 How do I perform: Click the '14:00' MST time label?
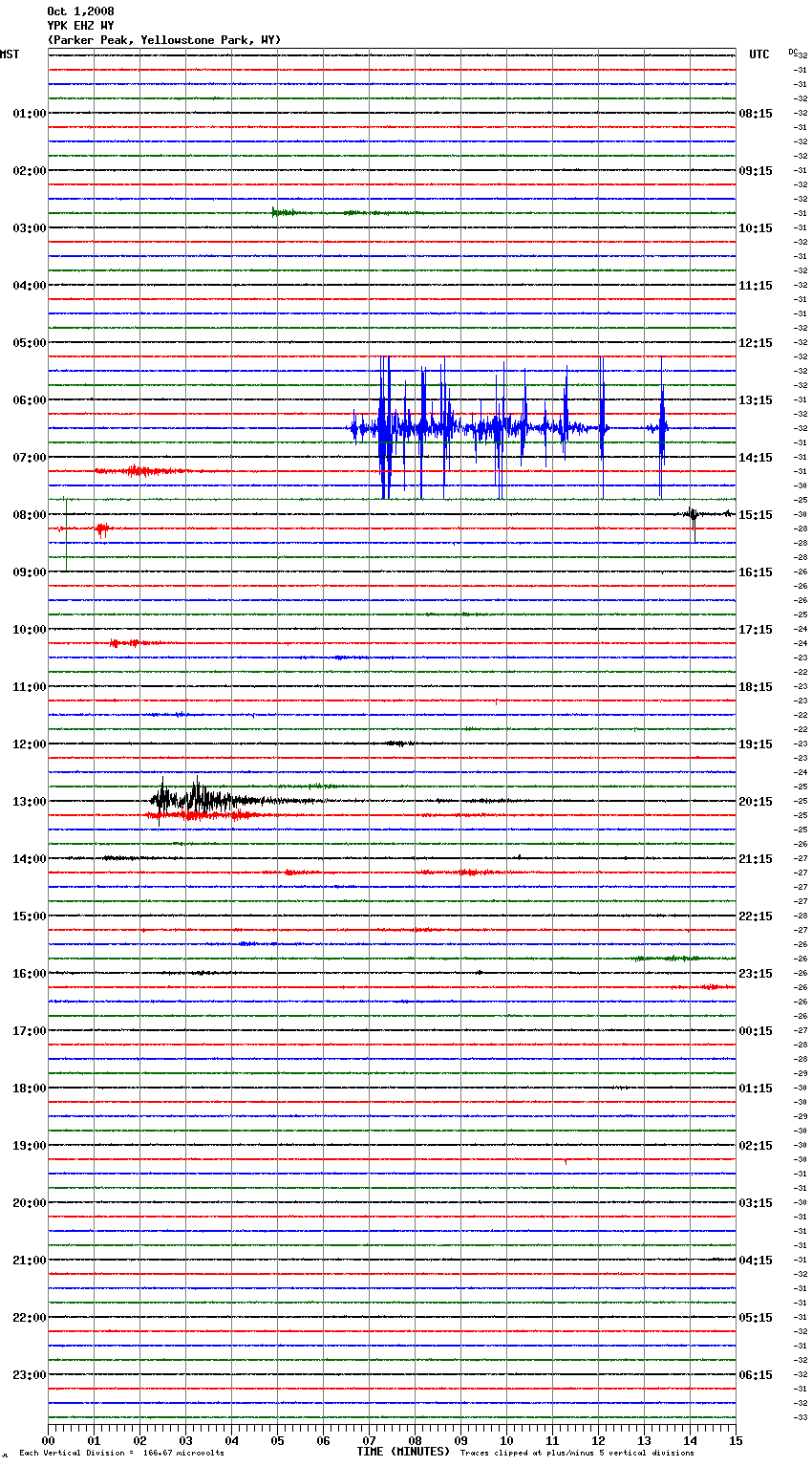(30, 859)
